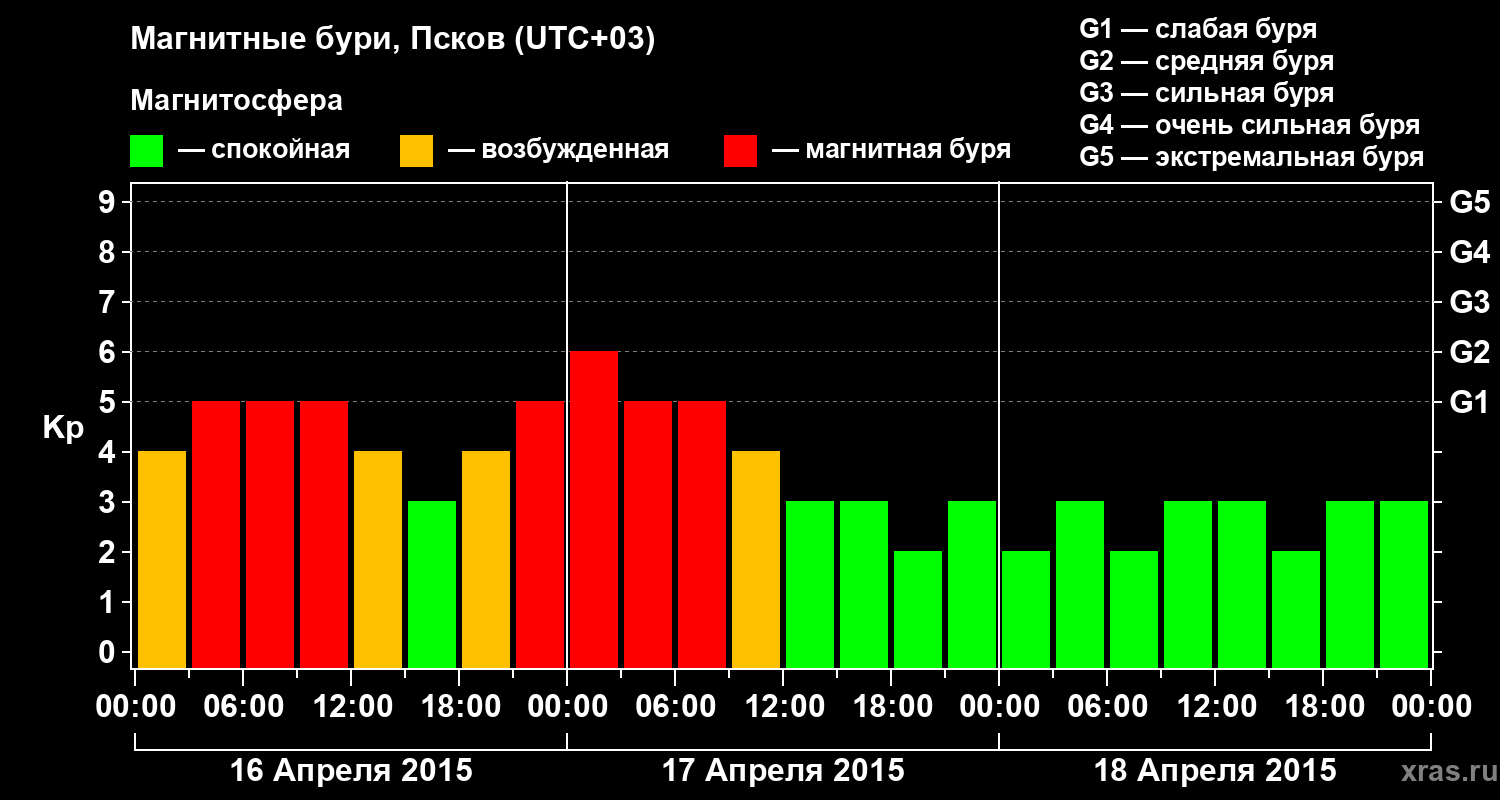Click the last green bar on 18 April
Image resolution: width=1500 pixels, height=800 pixels.
pos(1404,584)
